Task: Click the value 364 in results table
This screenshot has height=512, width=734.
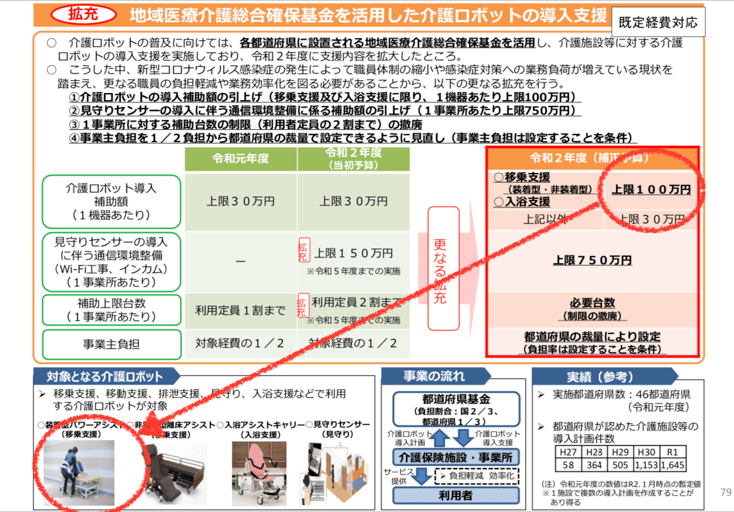Action: [x=594, y=465]
